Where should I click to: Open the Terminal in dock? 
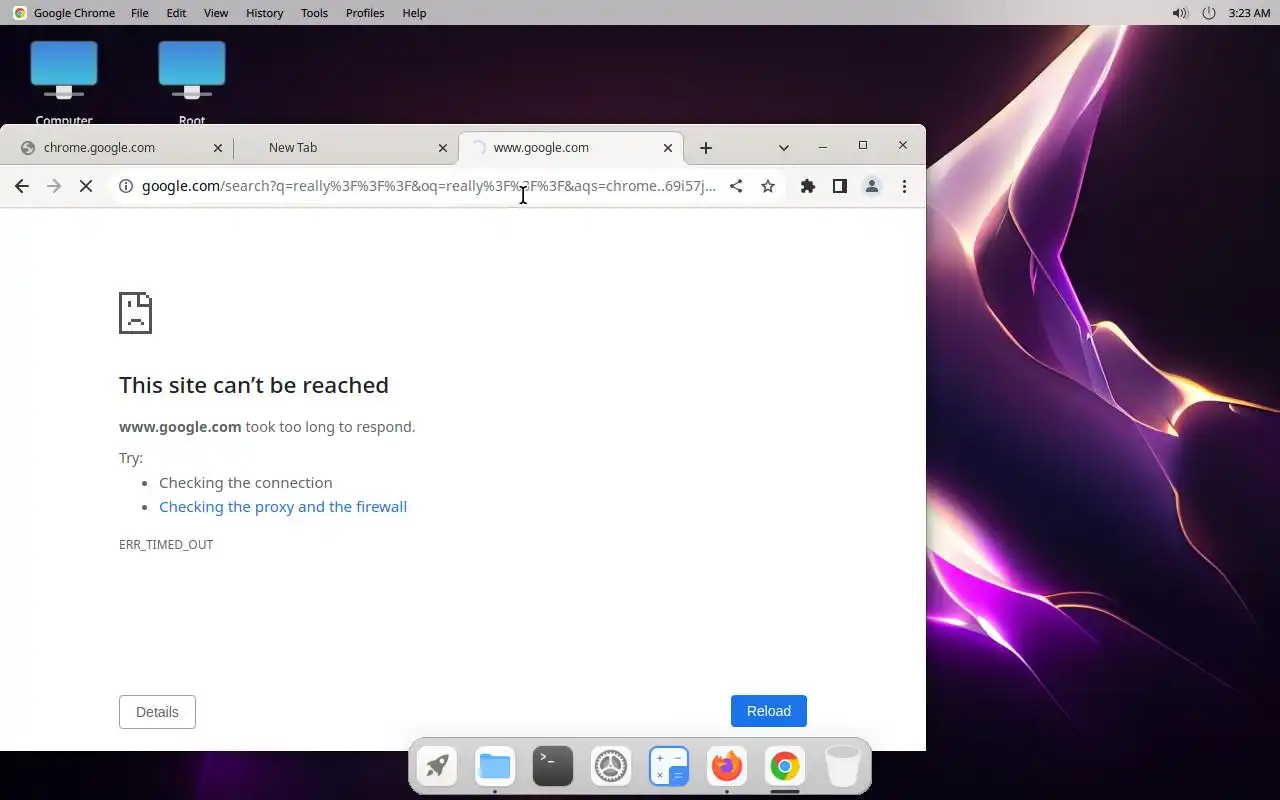[553, 767]
